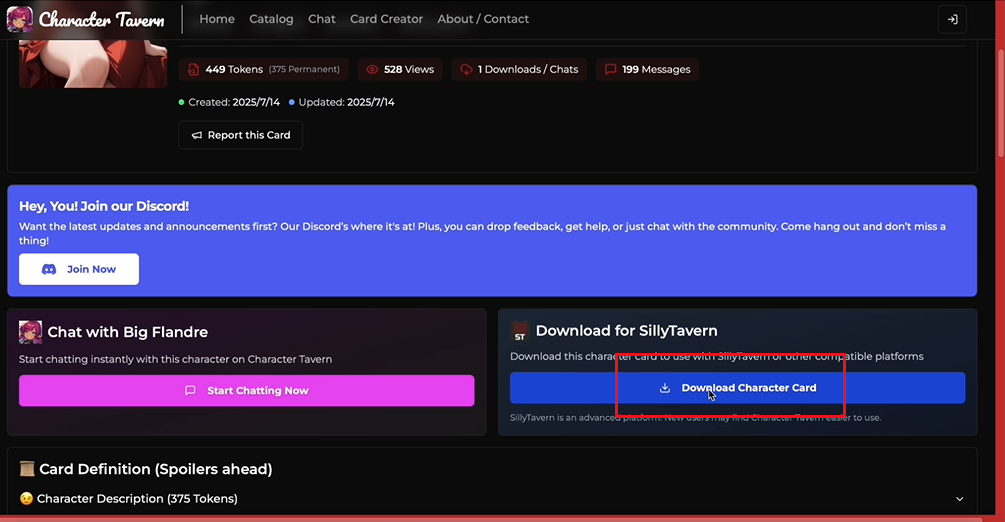The height and width of the screenshot is (522, 1005).
Task: Click the SillyTavern ST icon
Action: tap(519, 331)
